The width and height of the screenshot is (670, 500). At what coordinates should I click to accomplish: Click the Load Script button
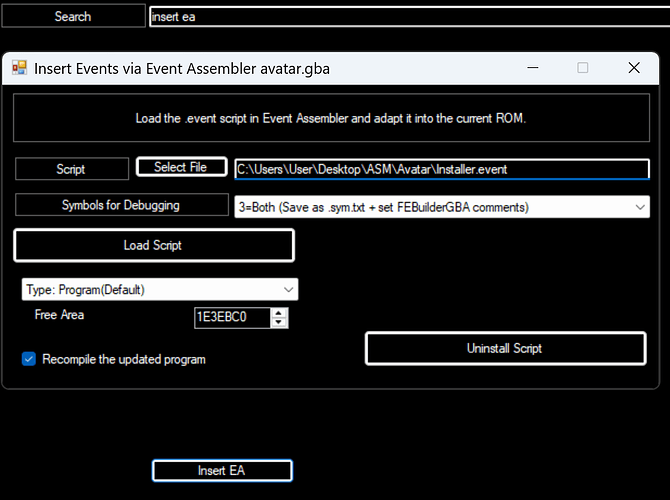153,245
